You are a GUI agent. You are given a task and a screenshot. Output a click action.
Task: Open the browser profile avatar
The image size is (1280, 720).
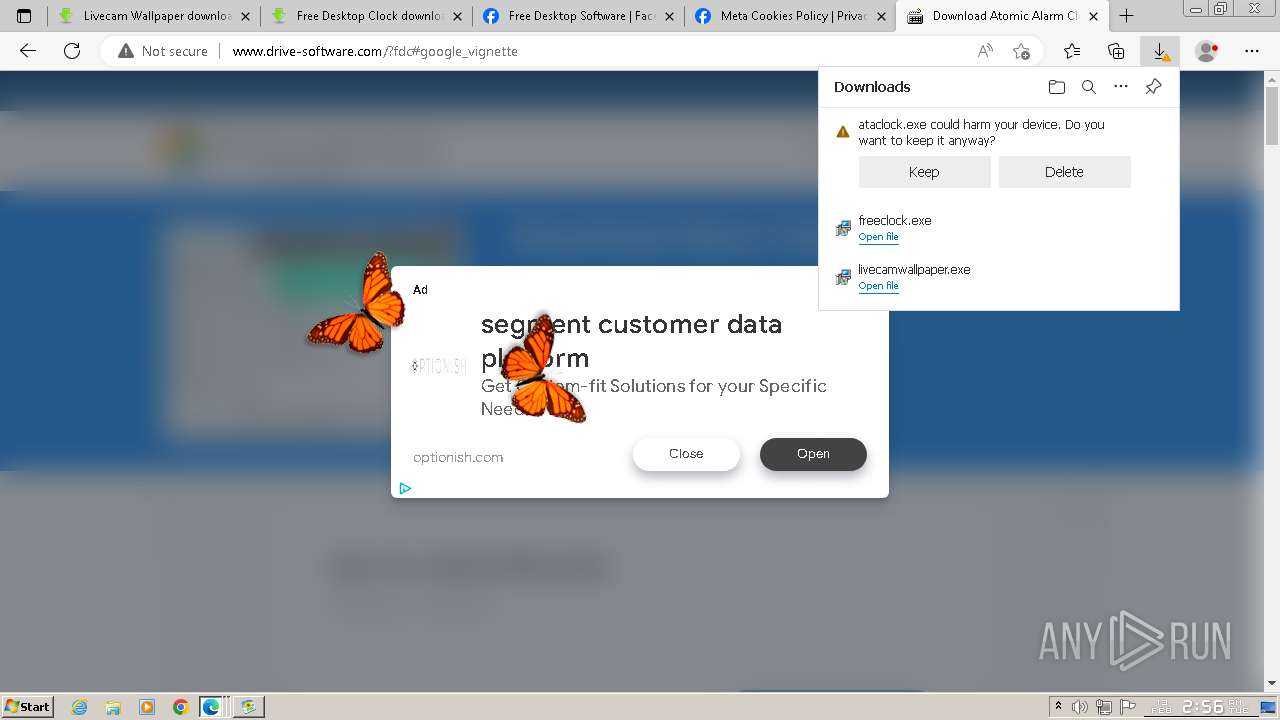tap(1207, 51)
